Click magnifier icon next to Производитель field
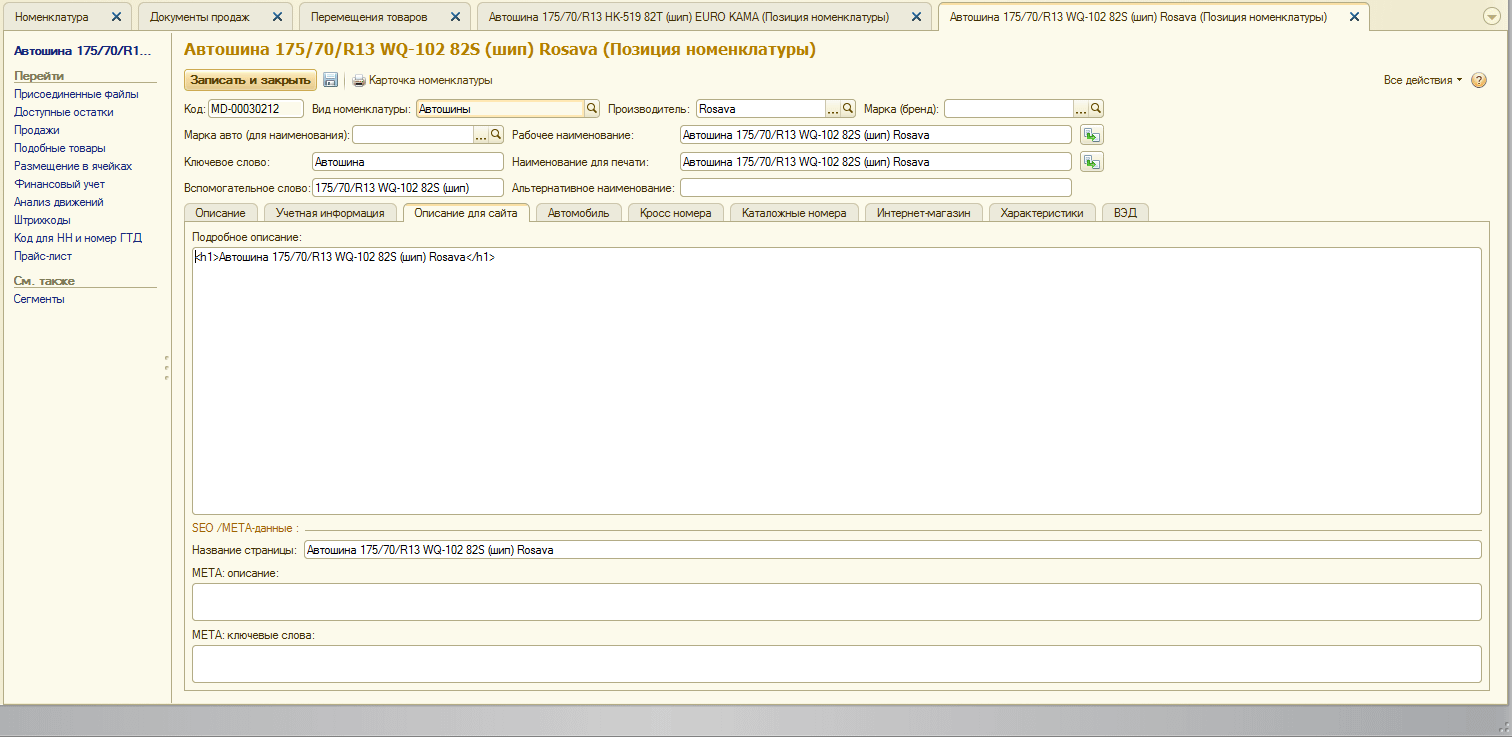This screenshot has height=737, width=1512. click(x=848, y=109)
